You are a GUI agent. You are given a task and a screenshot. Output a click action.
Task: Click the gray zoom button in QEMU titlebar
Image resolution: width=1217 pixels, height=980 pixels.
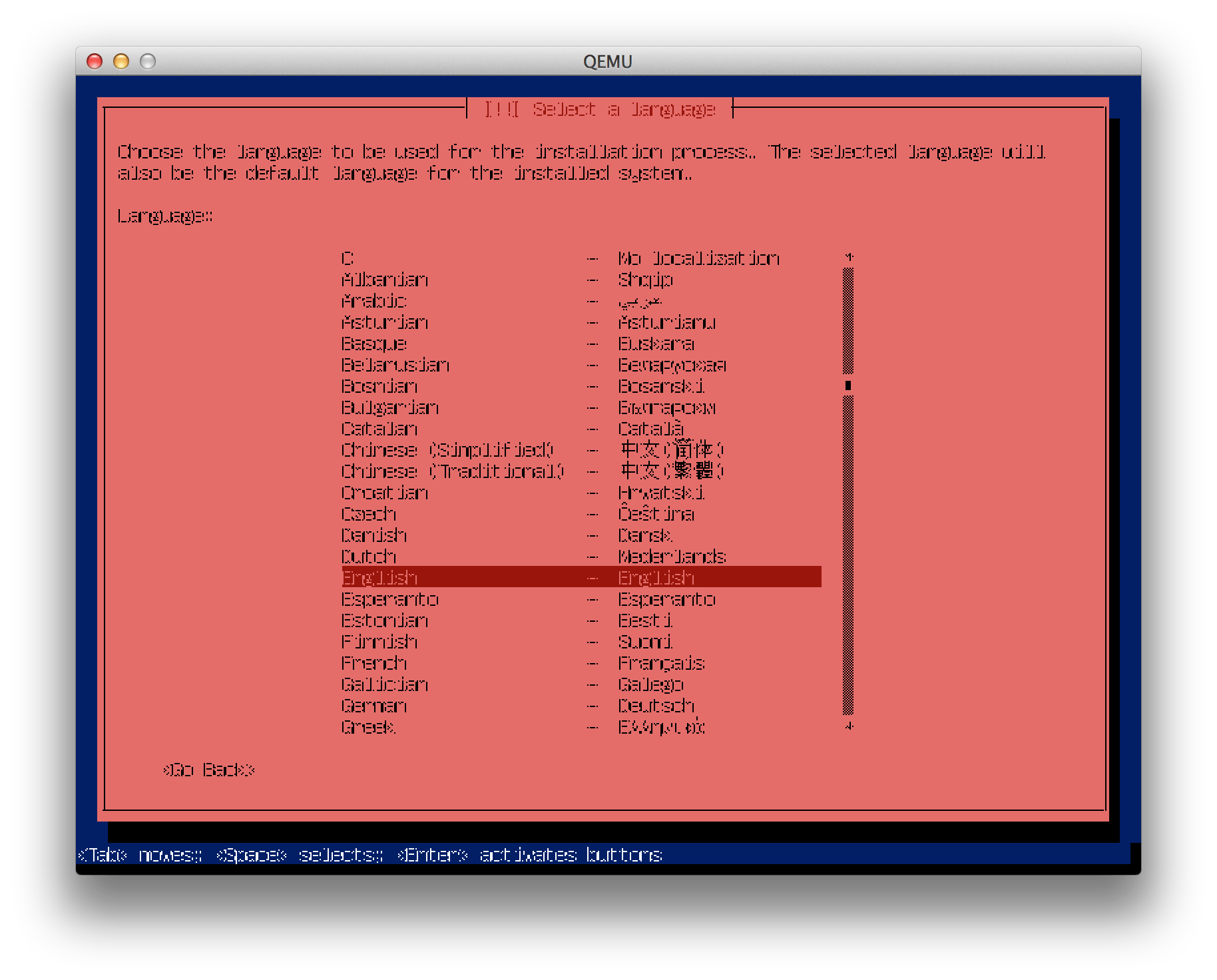148,61
